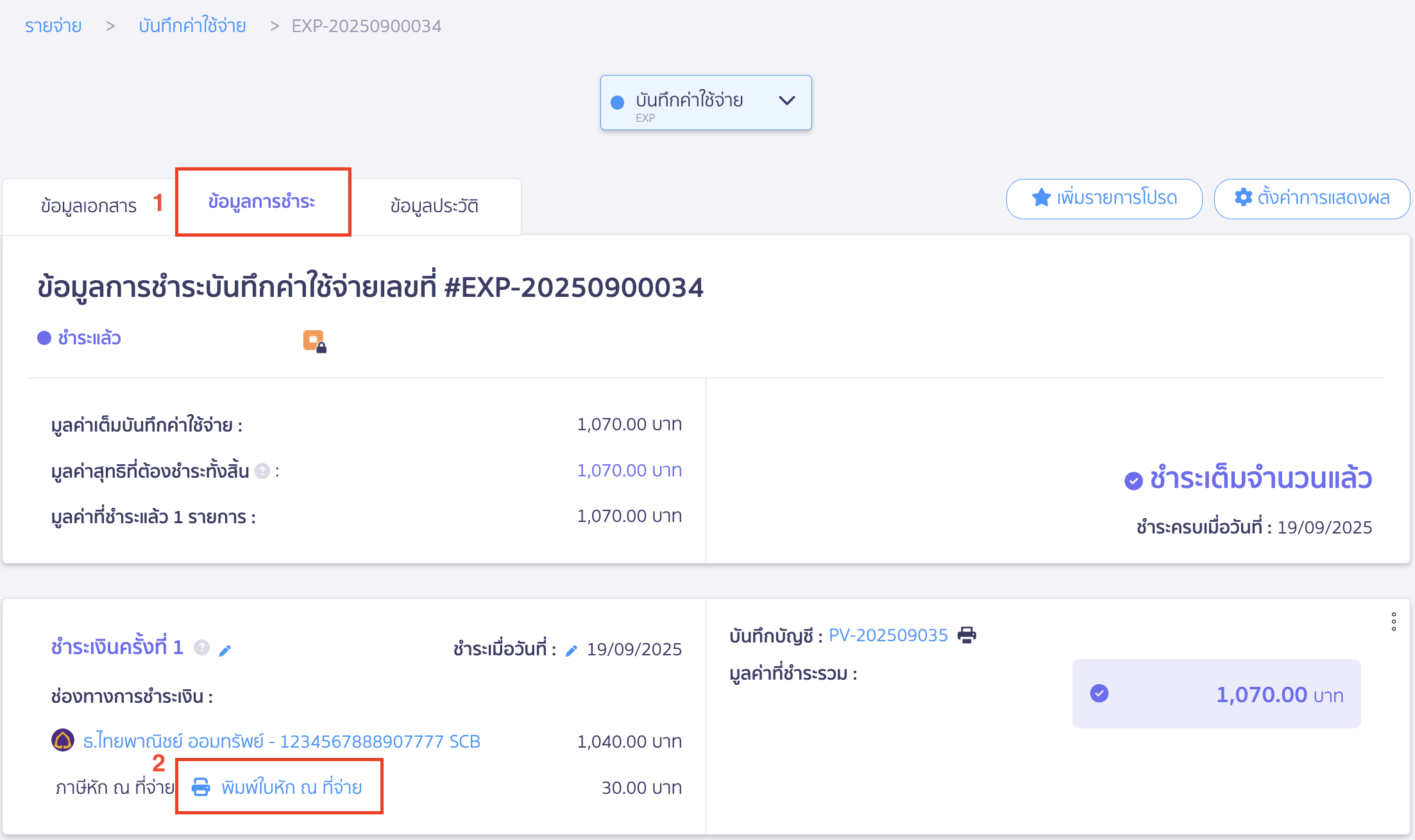Click the 1,070.00 บาท net amount link
1415x840 pixels.
pos(630,470)
